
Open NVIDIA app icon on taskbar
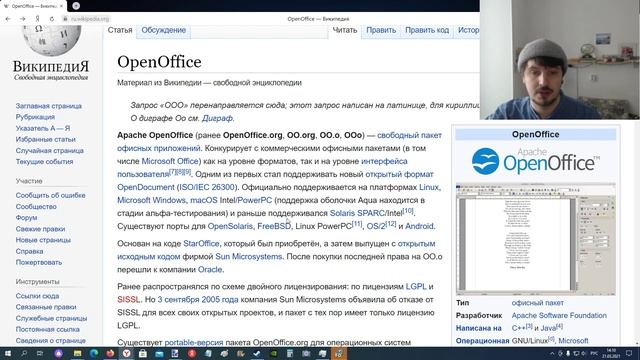click(273, 353)
